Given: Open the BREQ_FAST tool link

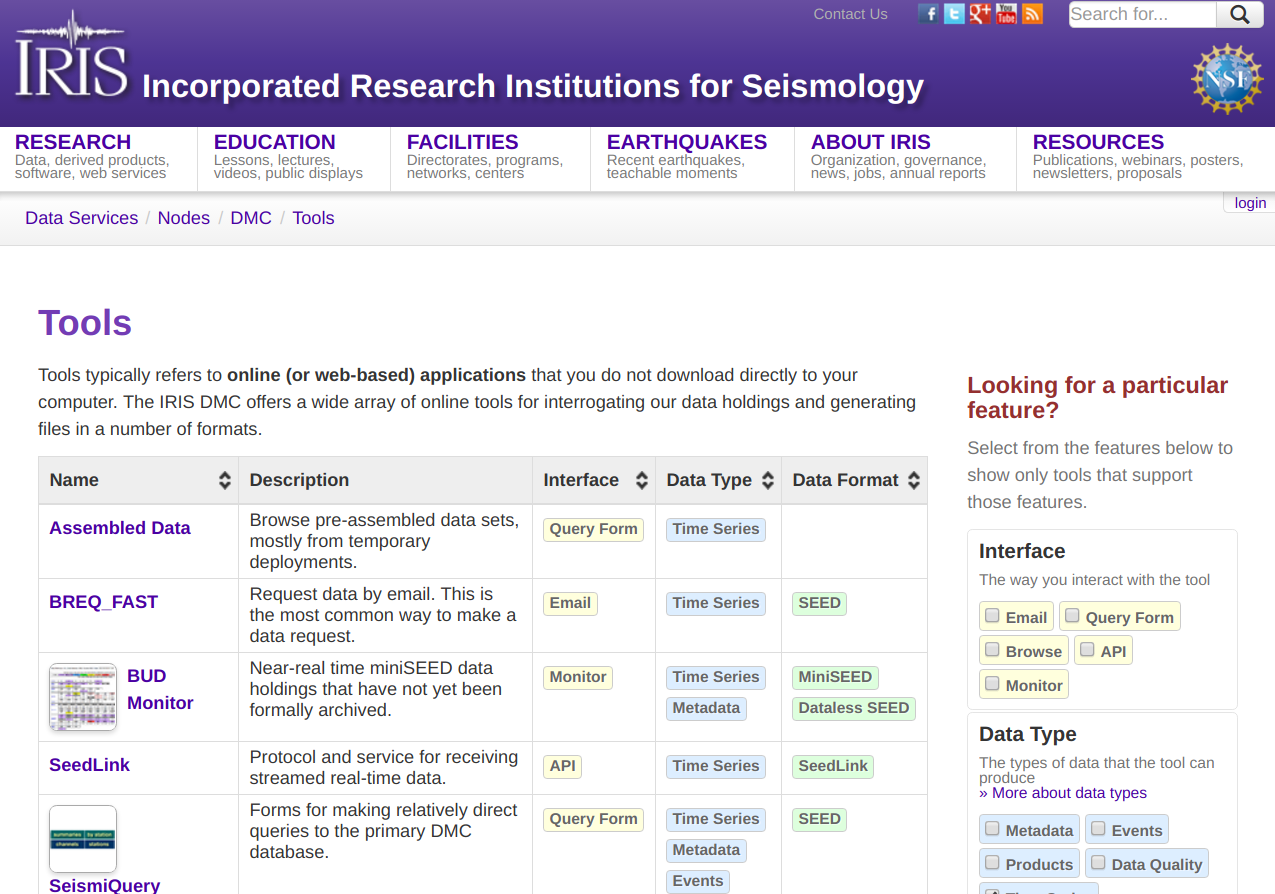Looking at the screenshot, I should coord(104,602).
